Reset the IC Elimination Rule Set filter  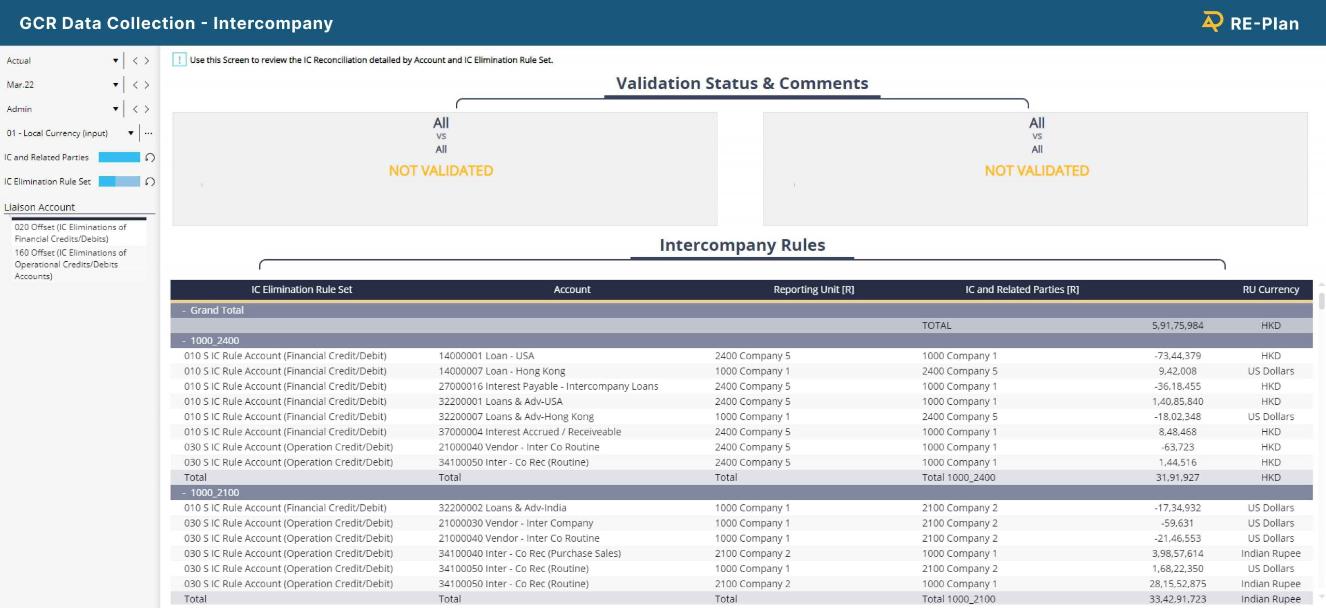[x=150, y=181]
